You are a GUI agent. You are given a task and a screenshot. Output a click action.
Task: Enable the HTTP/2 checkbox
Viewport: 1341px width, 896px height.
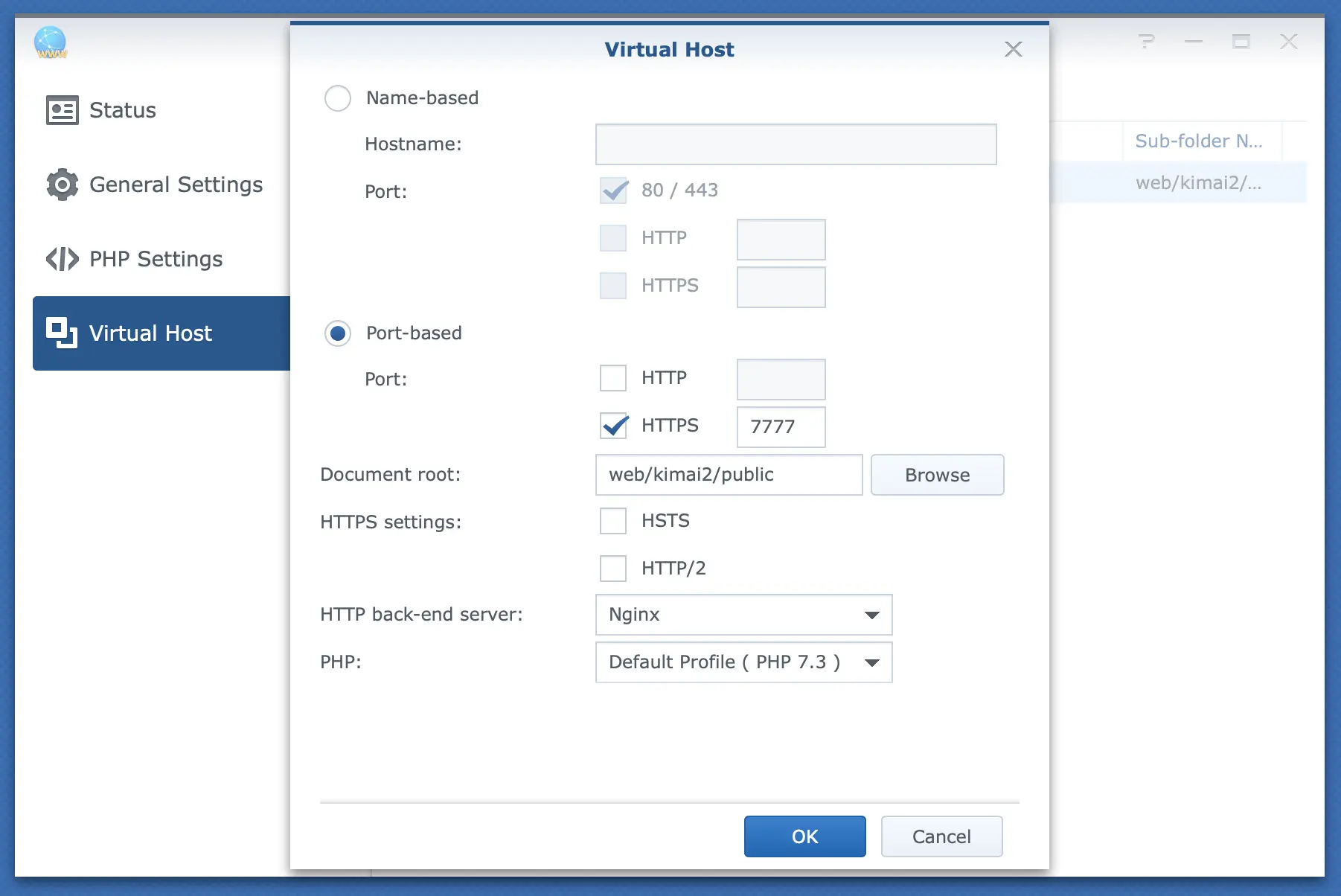613,569
